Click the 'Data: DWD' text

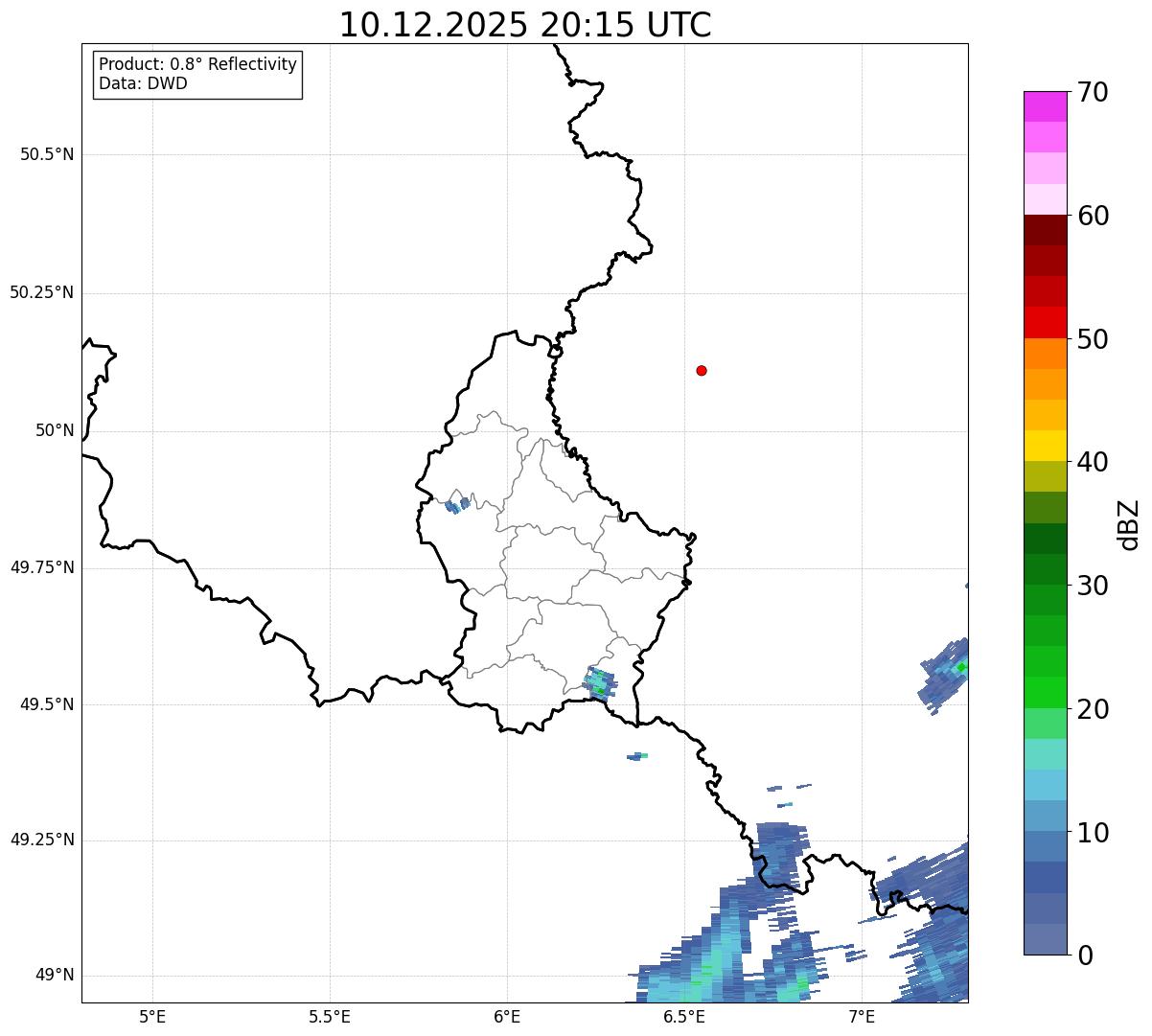click(143, 83)
